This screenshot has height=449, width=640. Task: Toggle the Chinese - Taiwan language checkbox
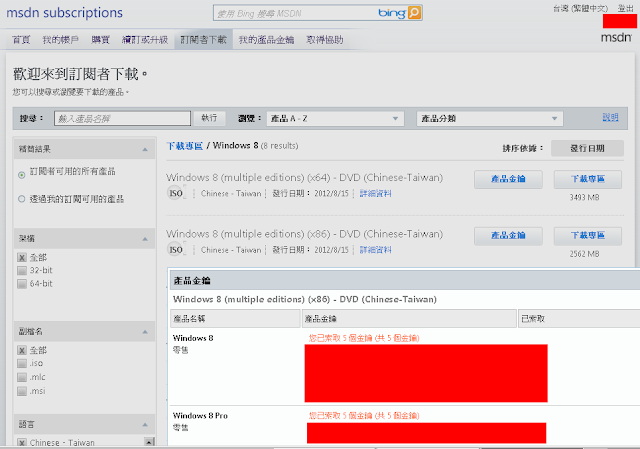(x=22, y=442)
